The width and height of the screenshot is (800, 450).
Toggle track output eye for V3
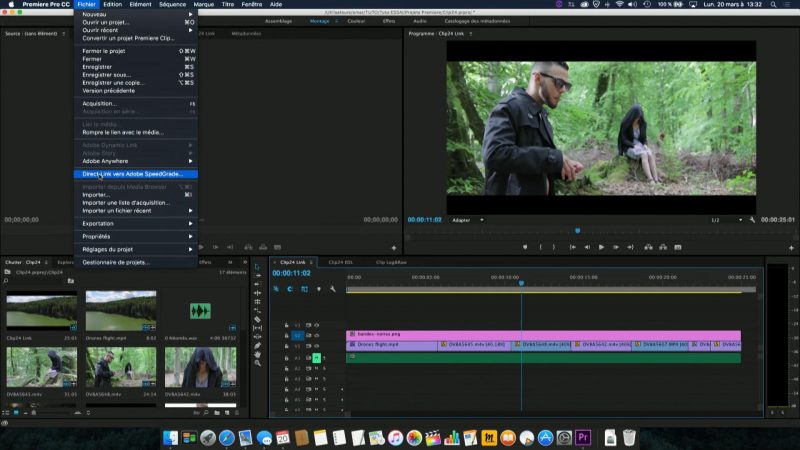(x=316, y=325)
